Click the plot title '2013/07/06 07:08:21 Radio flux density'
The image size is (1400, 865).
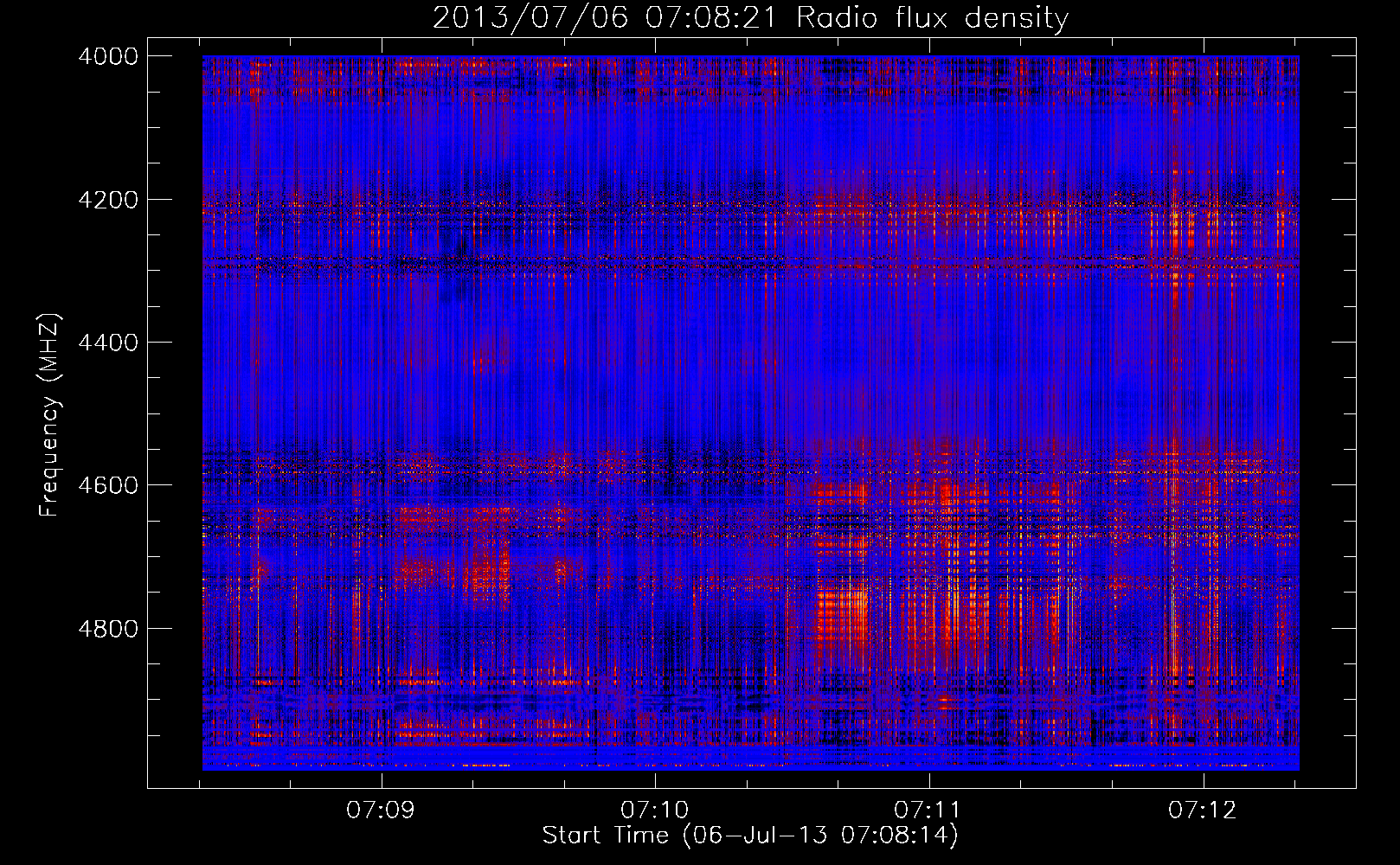[x=750, y=18]
